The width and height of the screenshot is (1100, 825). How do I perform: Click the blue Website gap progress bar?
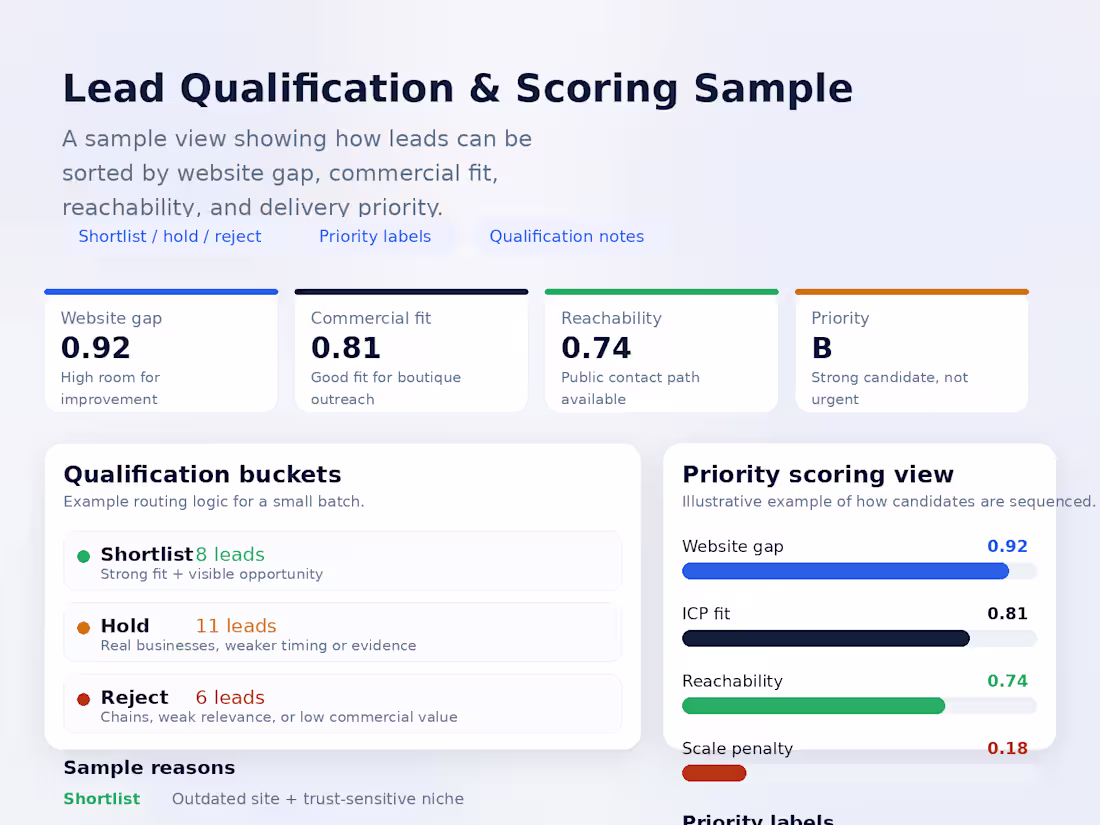[845, 571]
